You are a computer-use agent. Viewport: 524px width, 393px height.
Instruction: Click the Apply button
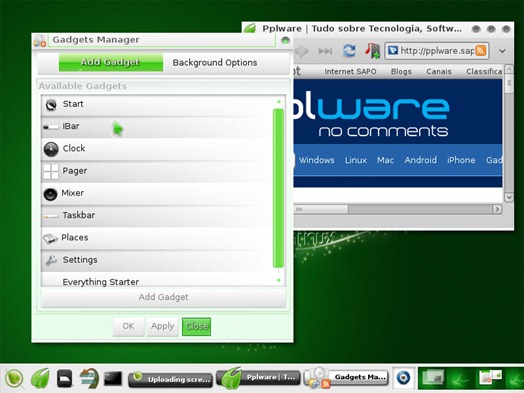[162, 326]
